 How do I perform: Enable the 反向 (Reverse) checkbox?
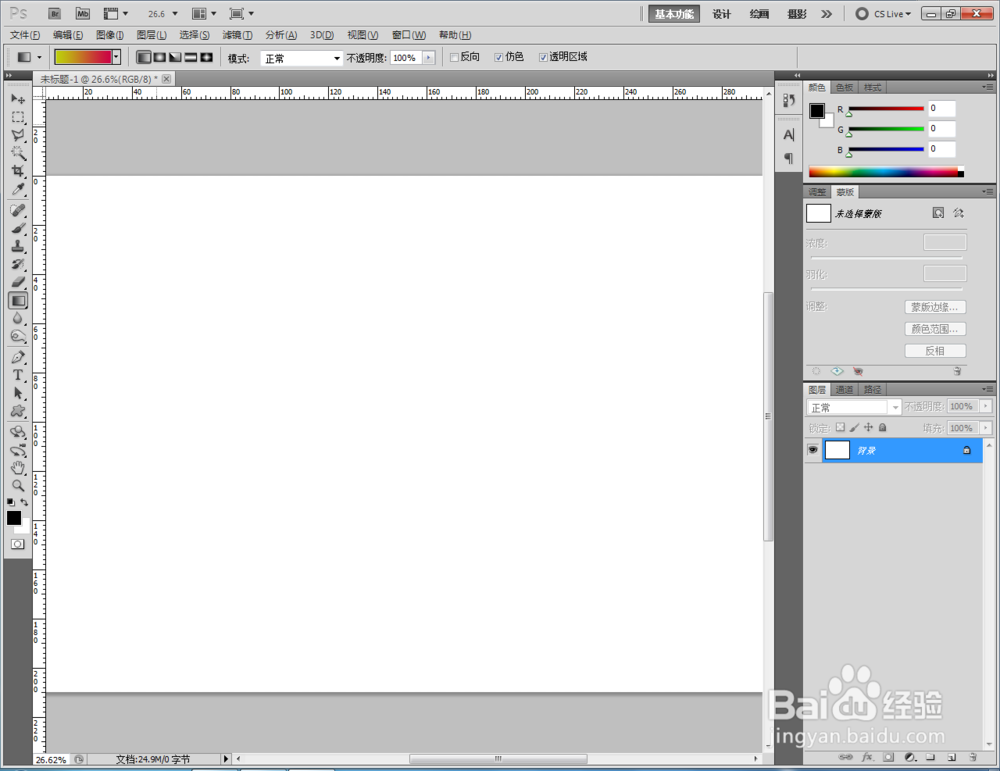tap(455, 57)
